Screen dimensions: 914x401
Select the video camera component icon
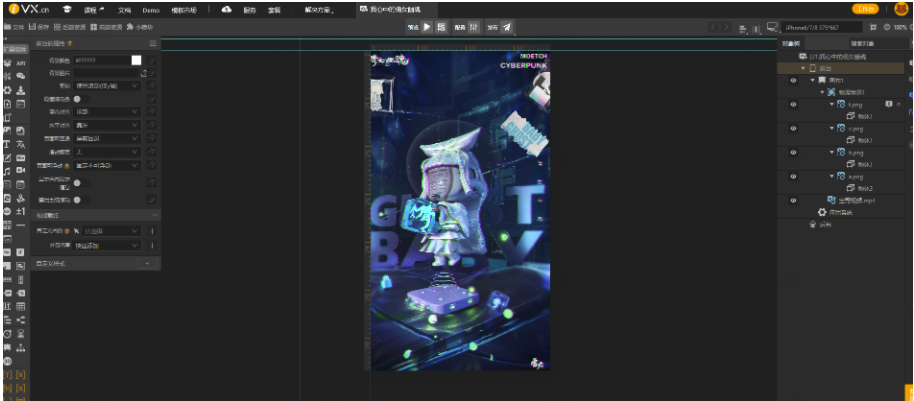21,170
